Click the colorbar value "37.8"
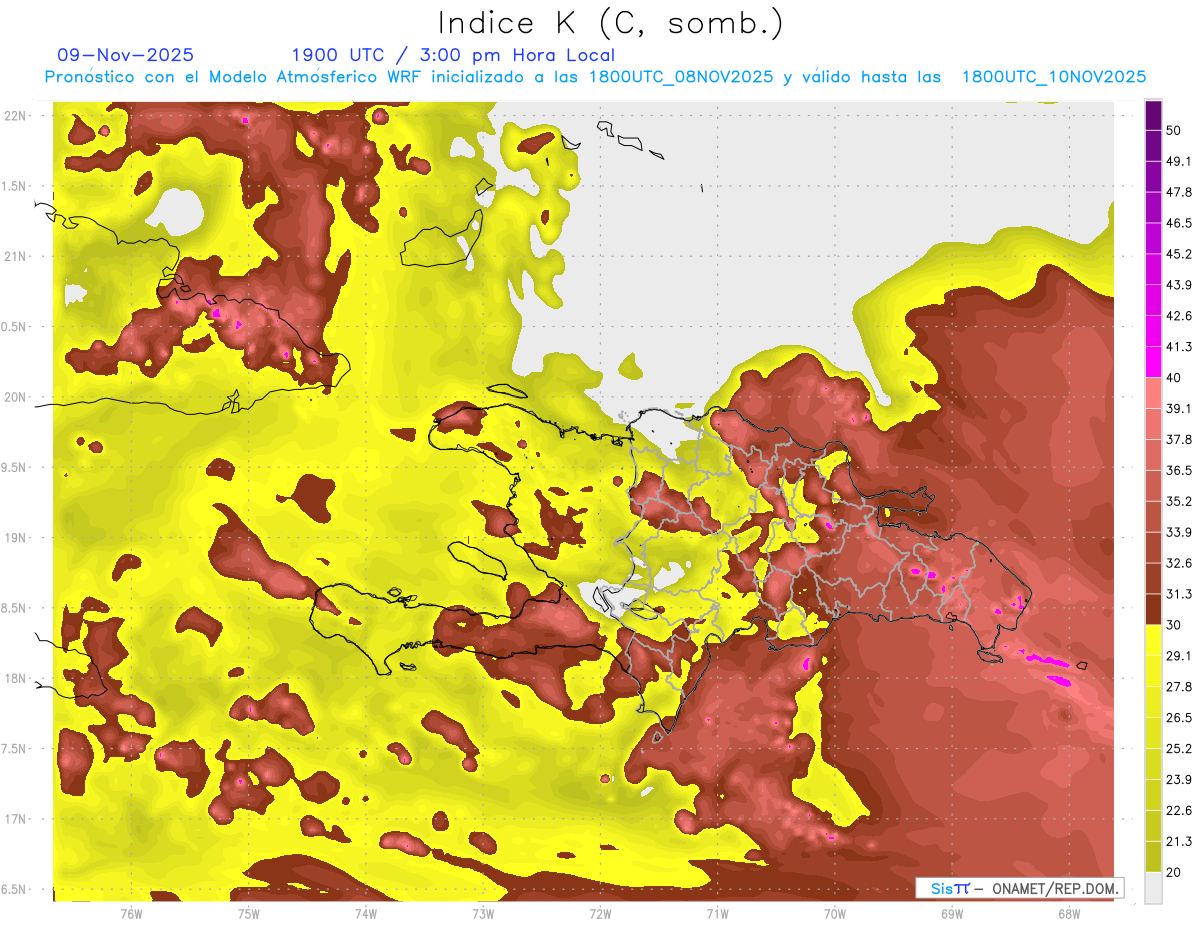The height and width of the screenshot is (927, 1200). pyautogui.click(x=1179, y=440)
